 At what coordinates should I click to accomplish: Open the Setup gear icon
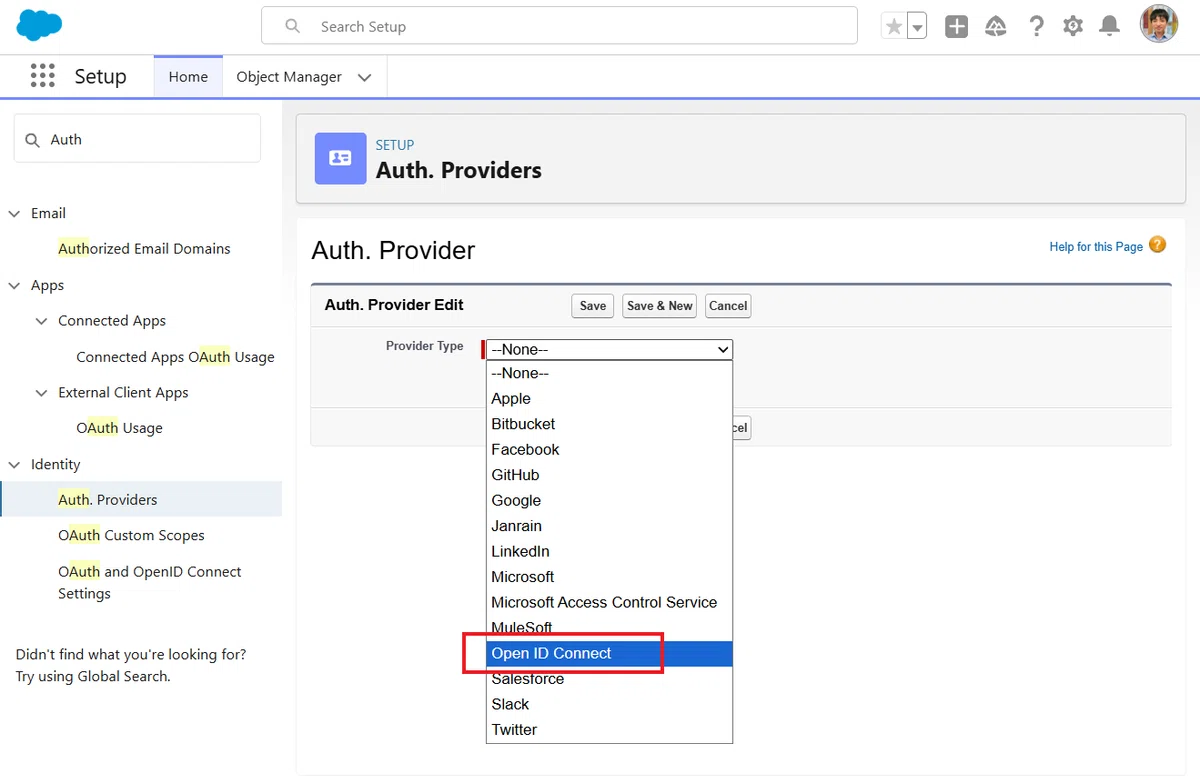tap(1073, 27)
